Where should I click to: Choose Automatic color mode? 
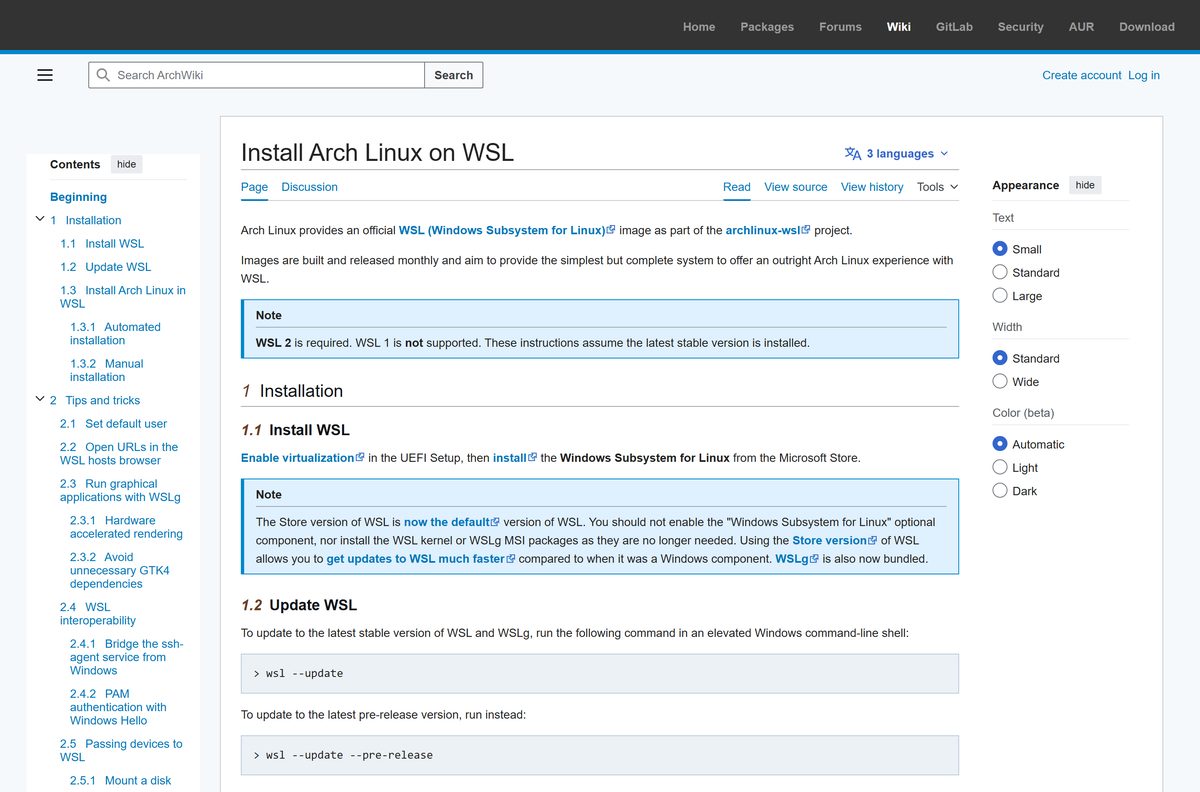coord(1000,444)
